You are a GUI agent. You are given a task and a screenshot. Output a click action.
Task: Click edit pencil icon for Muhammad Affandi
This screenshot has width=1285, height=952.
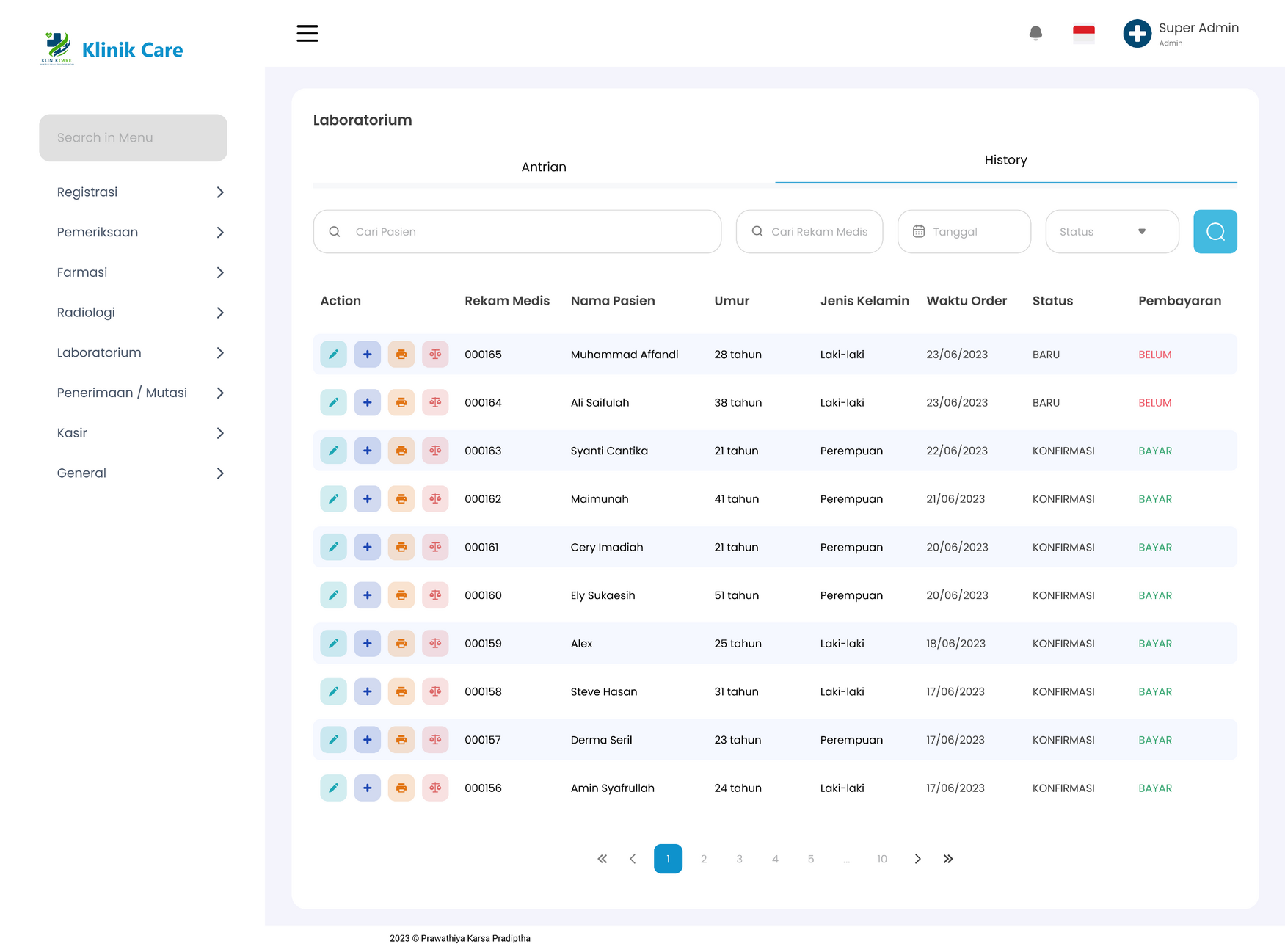333,355
